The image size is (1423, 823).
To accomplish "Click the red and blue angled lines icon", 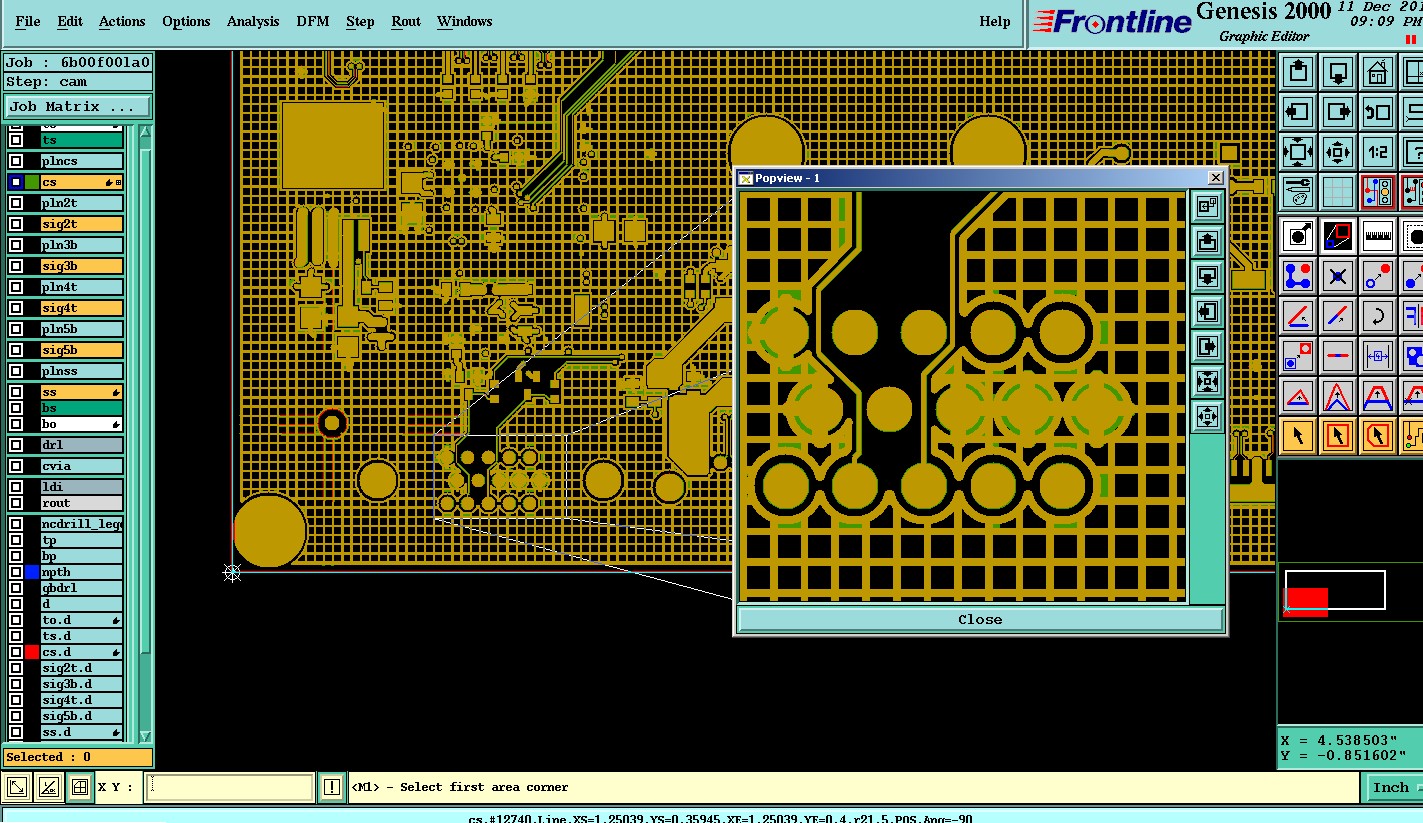I will coord(1298,316).
